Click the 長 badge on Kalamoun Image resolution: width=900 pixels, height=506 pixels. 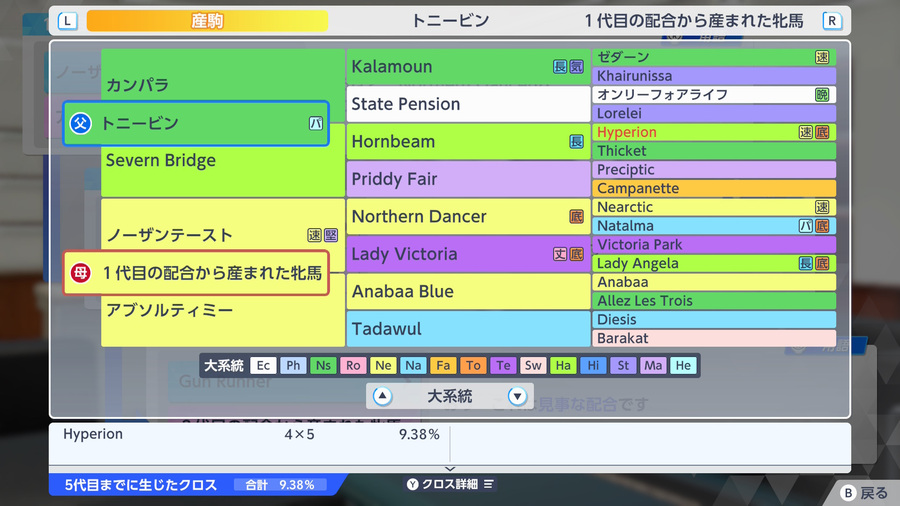[560, 67]
